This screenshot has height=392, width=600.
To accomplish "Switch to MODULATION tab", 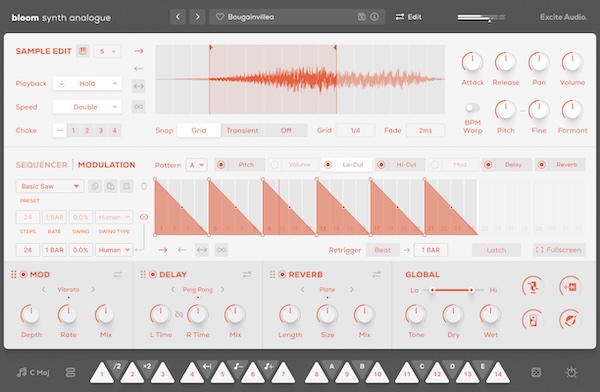I will tap(107, 165).
